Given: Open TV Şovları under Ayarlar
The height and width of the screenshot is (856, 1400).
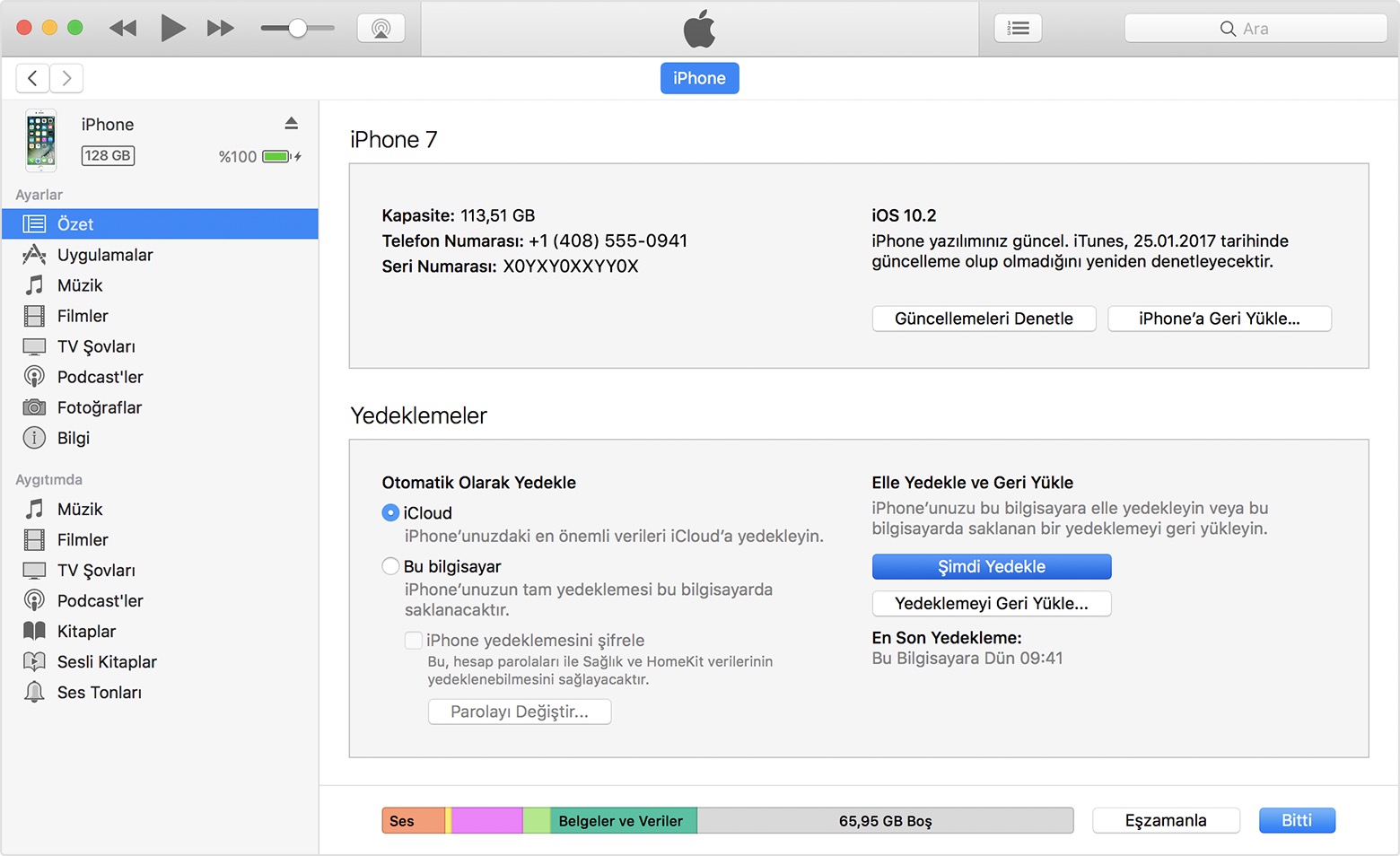Looking at the screenshot, I should click(160, 346).
